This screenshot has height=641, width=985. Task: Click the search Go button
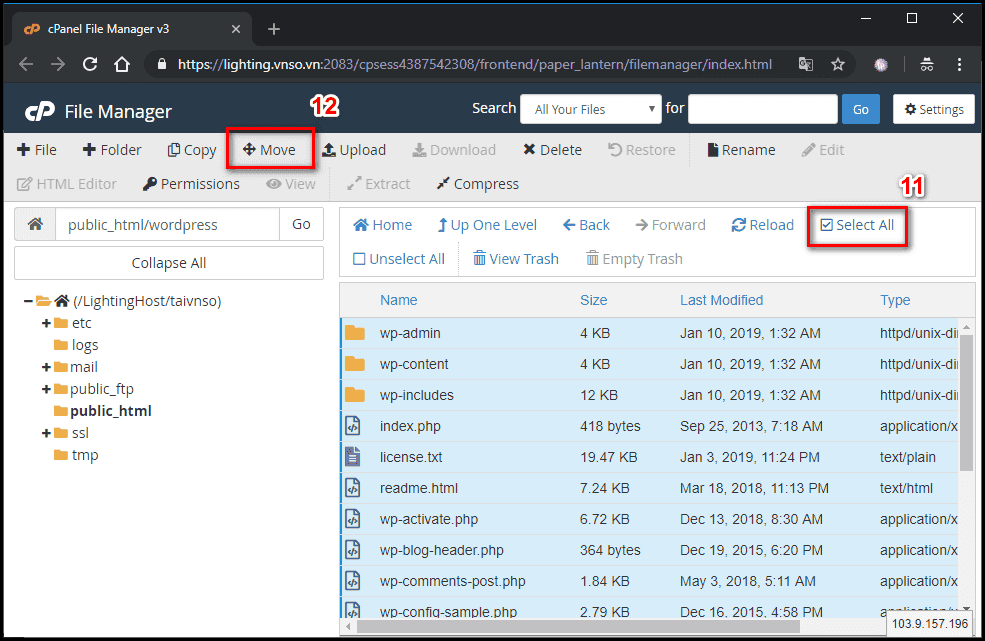pyautogui.click(x=861, y=109)
